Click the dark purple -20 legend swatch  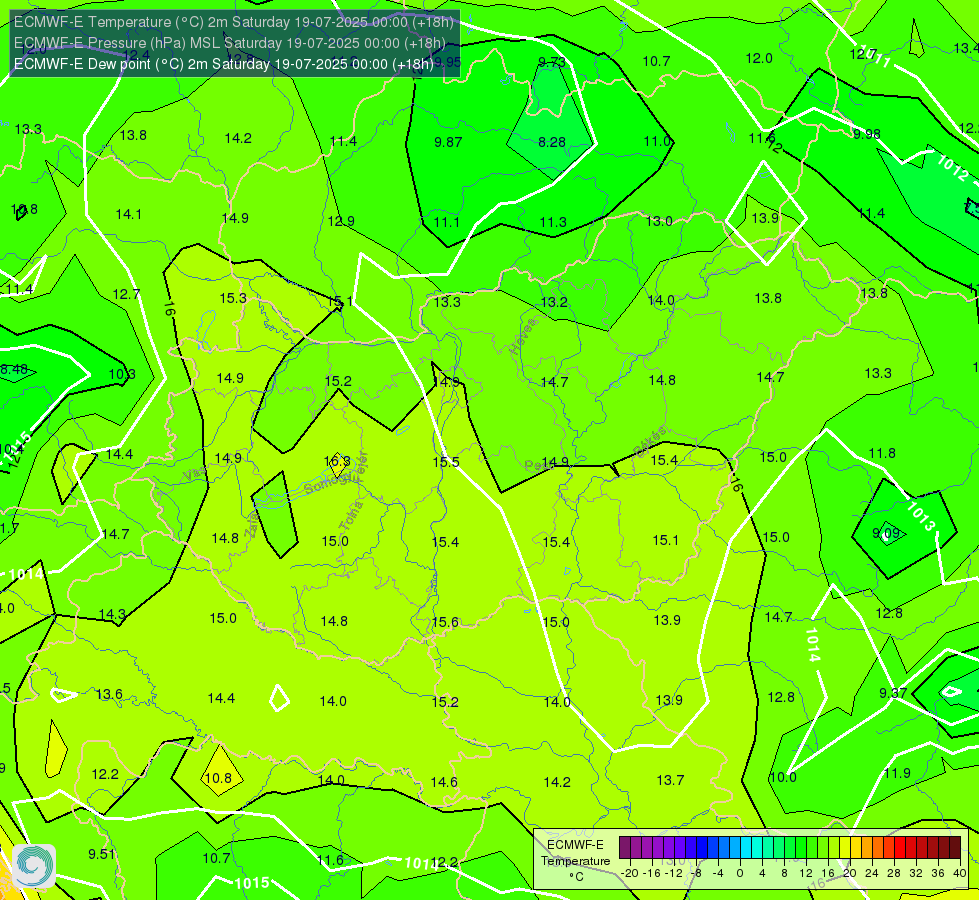point(625,848)
